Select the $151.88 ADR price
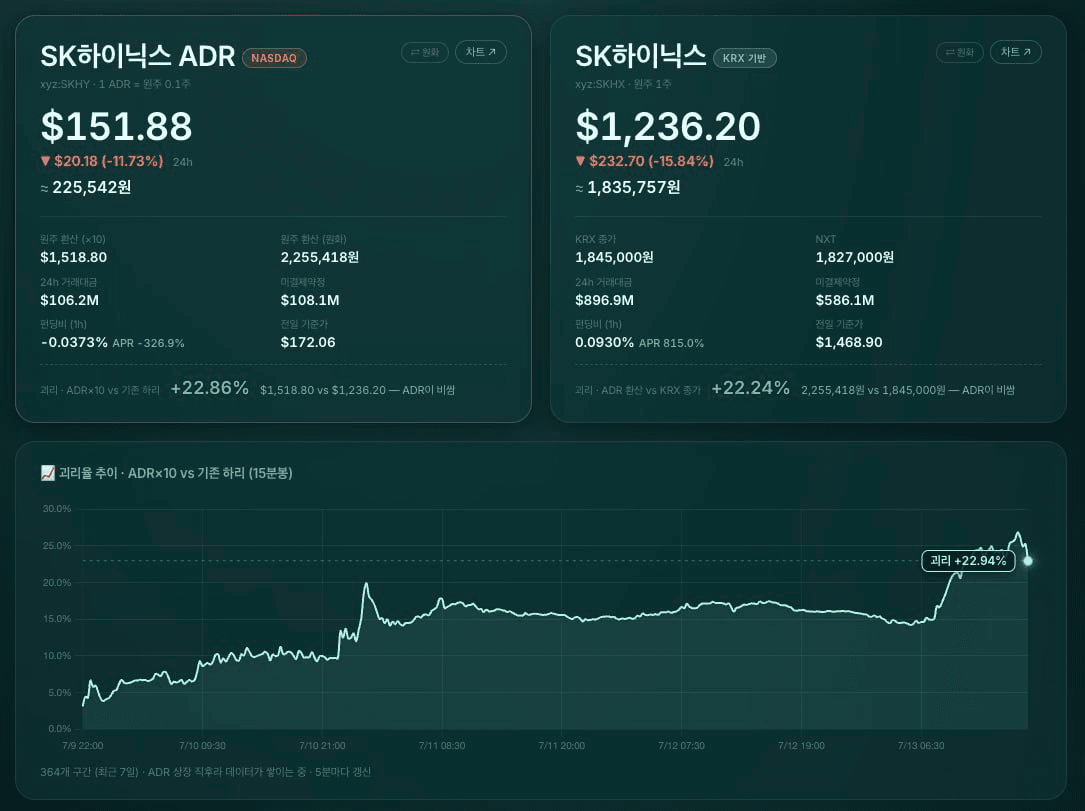Image resolution: width=1085 pixels, height=811 pixels. [x=116, y=127]
